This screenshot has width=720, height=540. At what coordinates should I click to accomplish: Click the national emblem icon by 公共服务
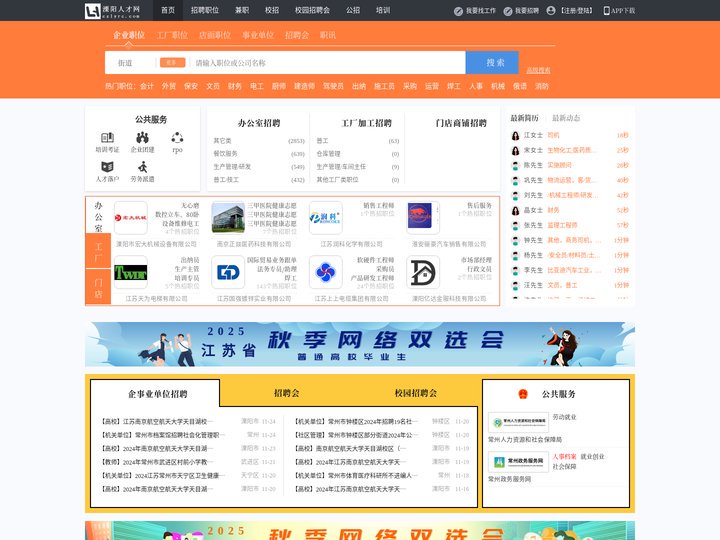523,394
